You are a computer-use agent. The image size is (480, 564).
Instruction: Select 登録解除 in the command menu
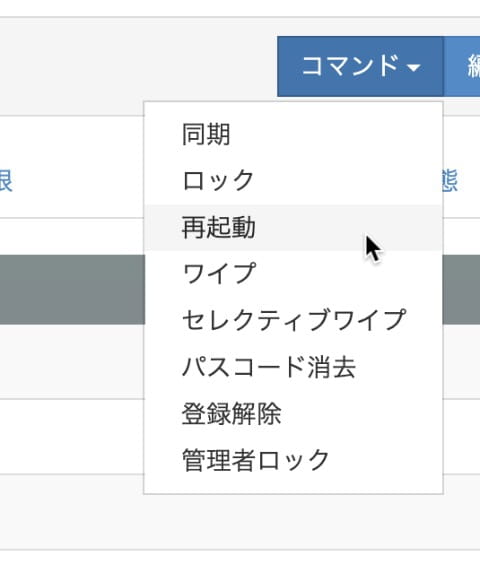click(x=293, y=414)
